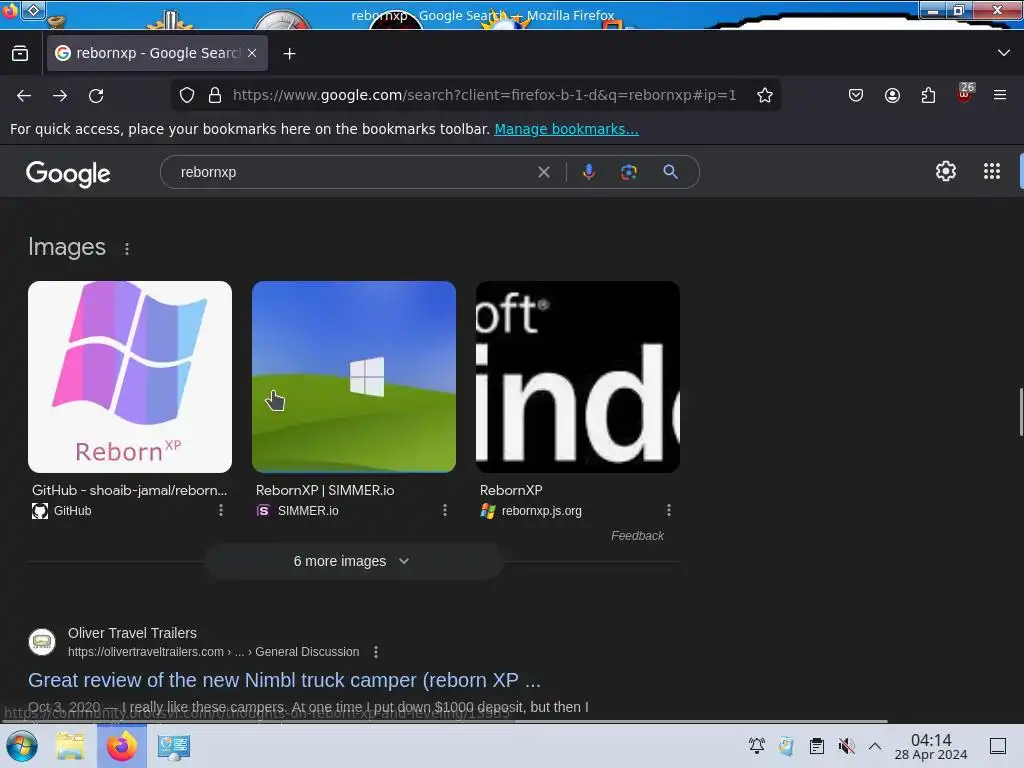
Task: Close the rebornxp Google Search tab
Action: 252,53
